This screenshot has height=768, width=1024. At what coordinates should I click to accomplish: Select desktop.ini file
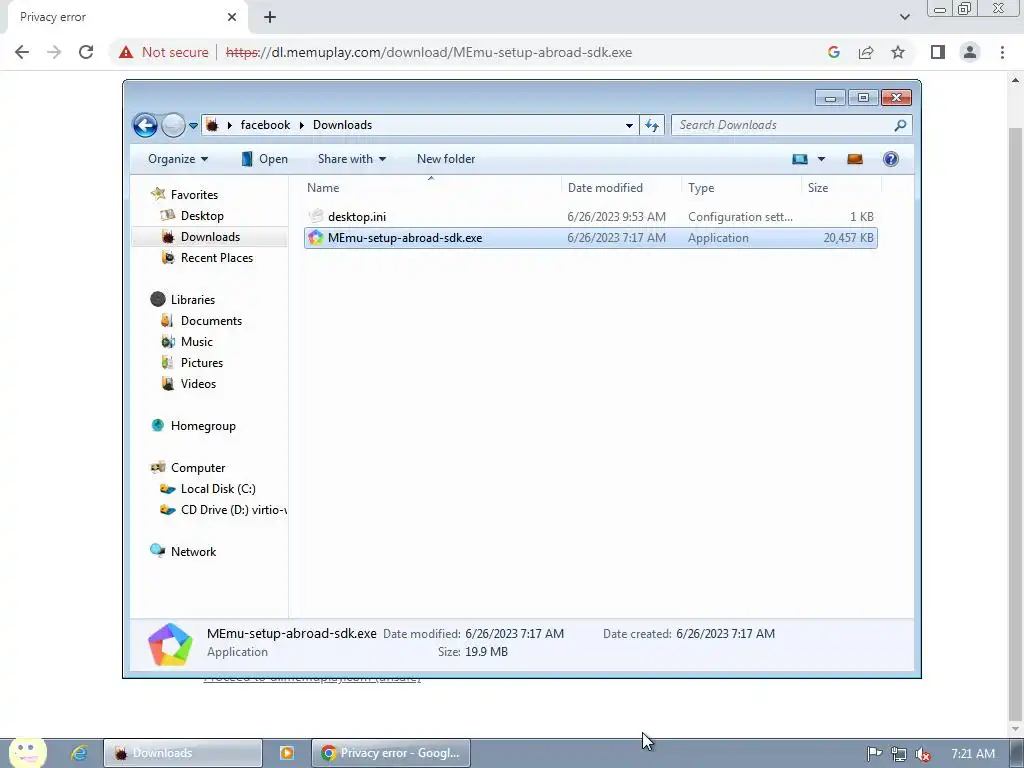(590, 217)
